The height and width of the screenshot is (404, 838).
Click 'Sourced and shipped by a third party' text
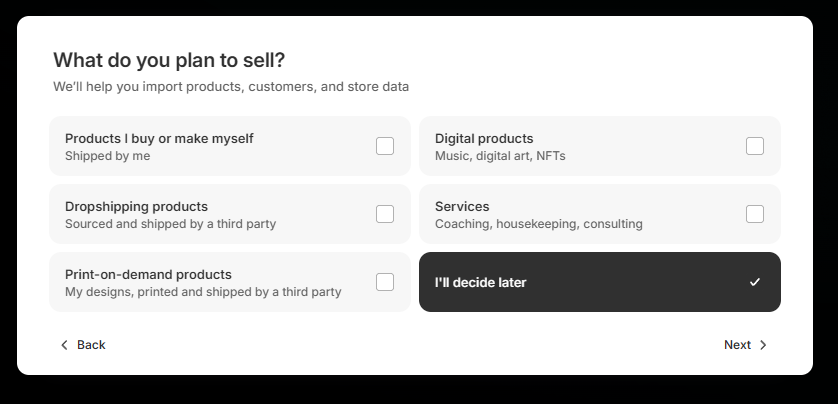point(170,224)
